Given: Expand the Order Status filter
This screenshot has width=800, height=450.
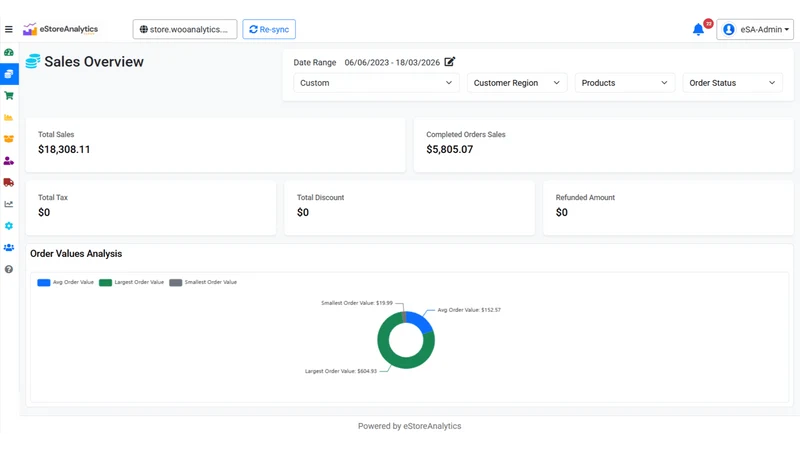Looking at the screenshot, I should pos(732,83).
